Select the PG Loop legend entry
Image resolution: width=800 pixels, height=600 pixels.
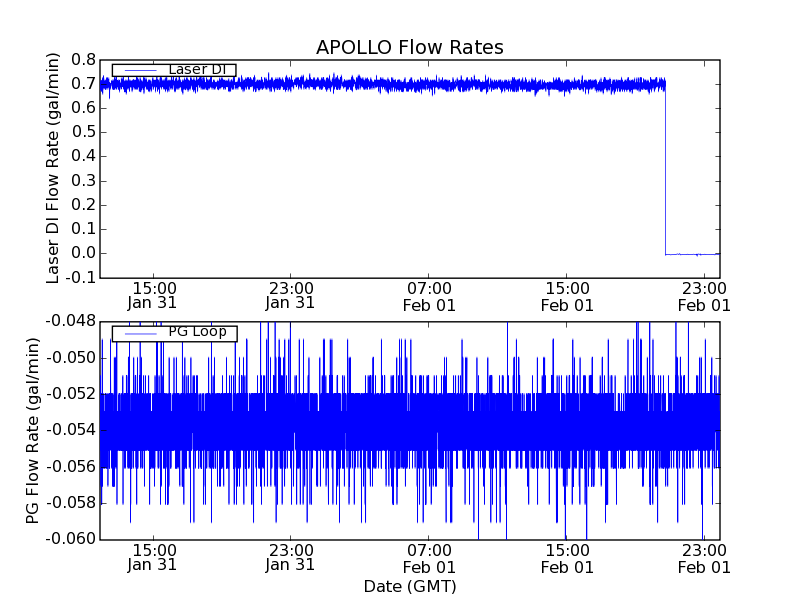point(174,333)
